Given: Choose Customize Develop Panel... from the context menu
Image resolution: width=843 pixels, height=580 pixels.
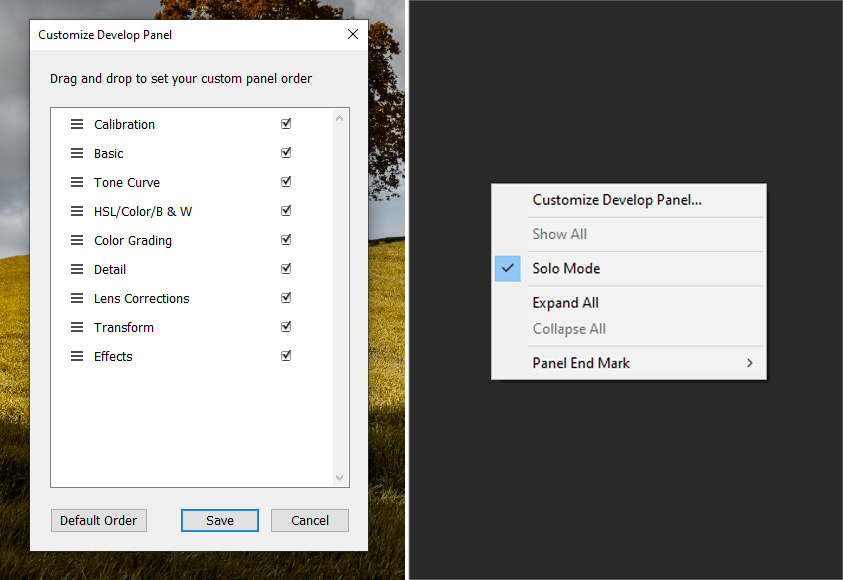Looking at the screenshot, I should click(628, 200).
